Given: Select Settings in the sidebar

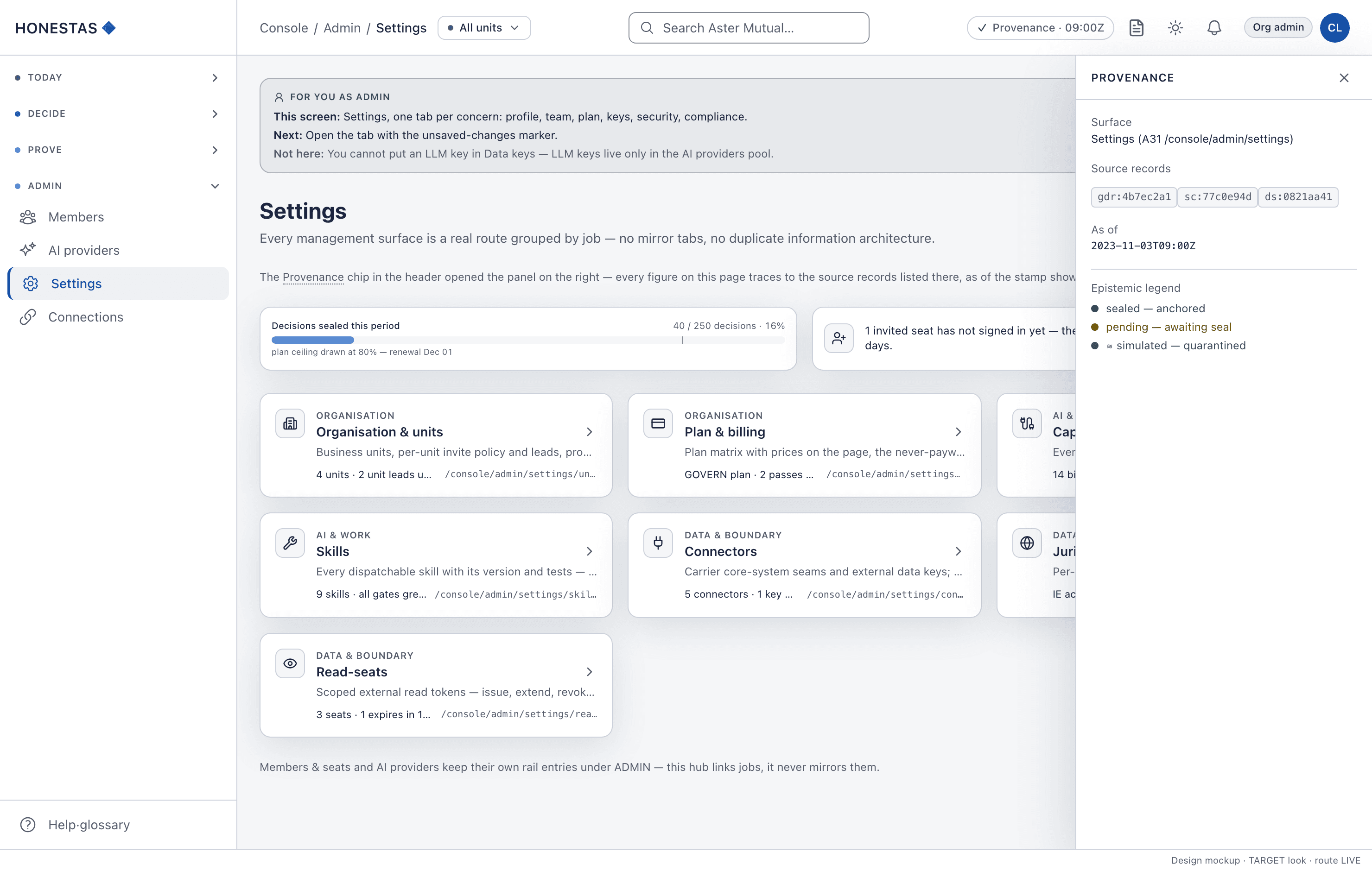Looking at the screenshot, I should [x=118, y=284].
